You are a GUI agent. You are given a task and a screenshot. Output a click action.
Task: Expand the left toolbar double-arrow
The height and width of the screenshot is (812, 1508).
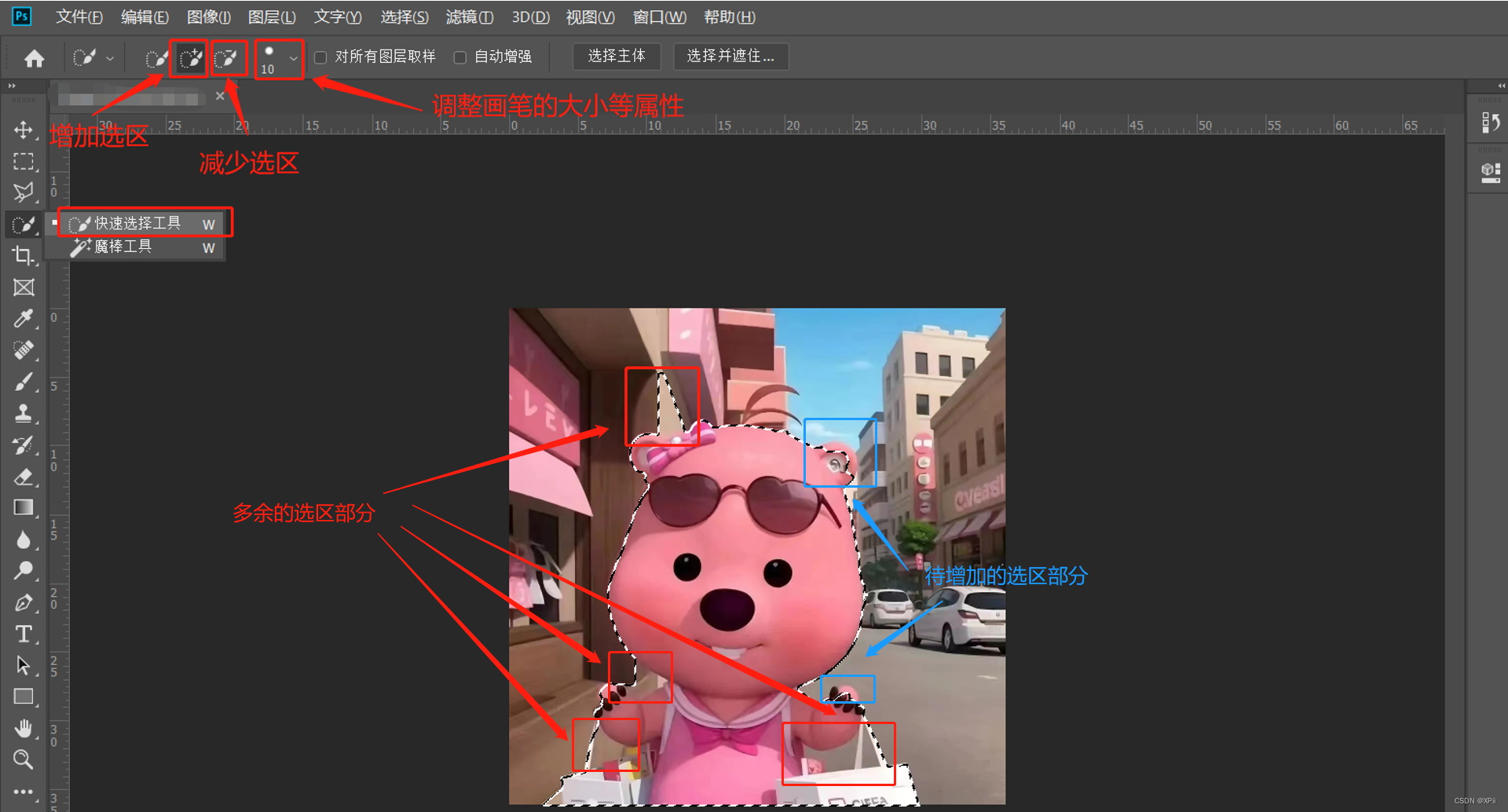pos(12,86)
